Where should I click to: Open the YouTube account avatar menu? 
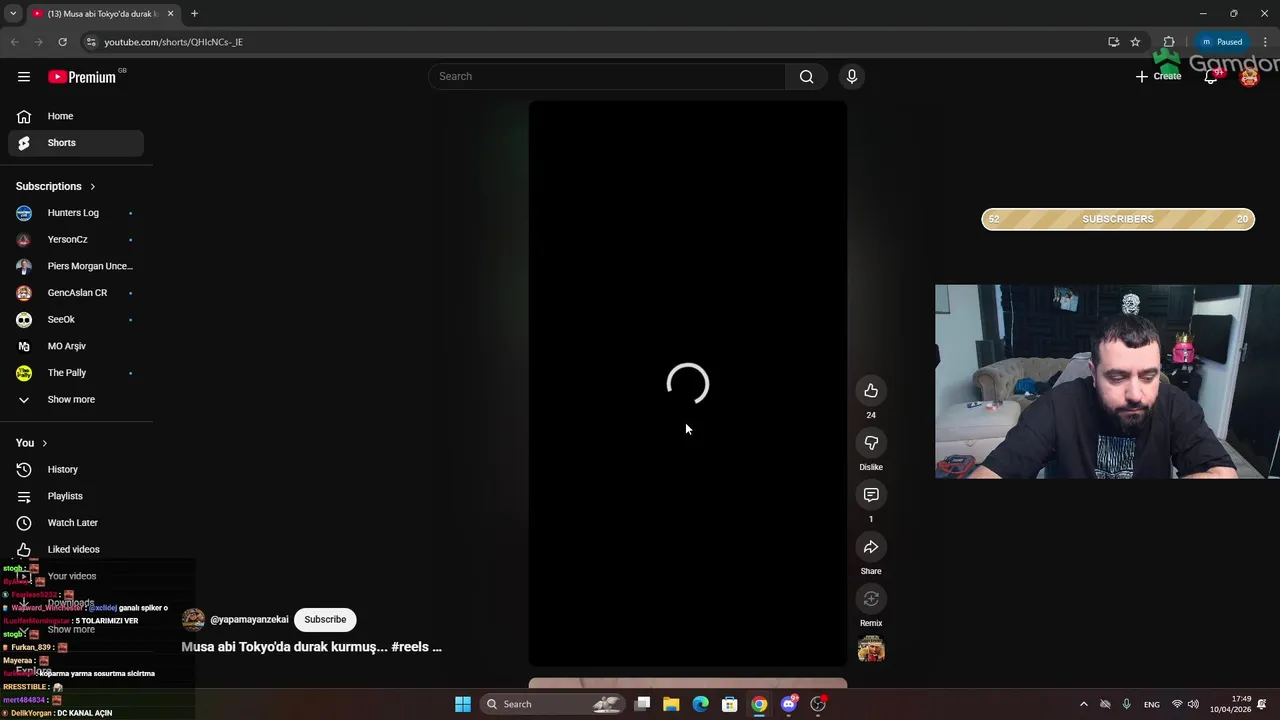tap(1249, 77)
